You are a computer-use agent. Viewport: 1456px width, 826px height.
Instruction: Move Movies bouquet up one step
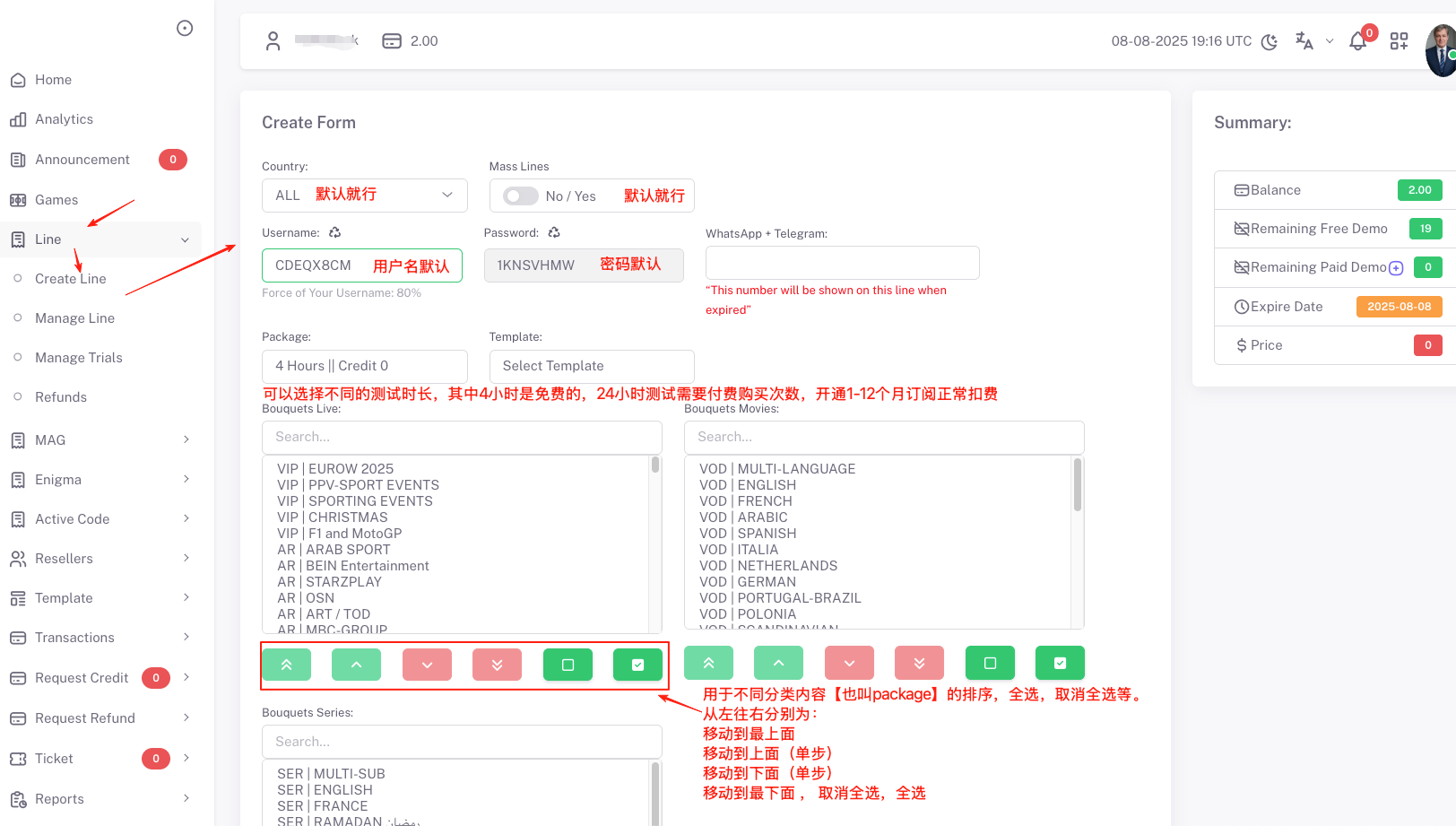coord(778,663)
